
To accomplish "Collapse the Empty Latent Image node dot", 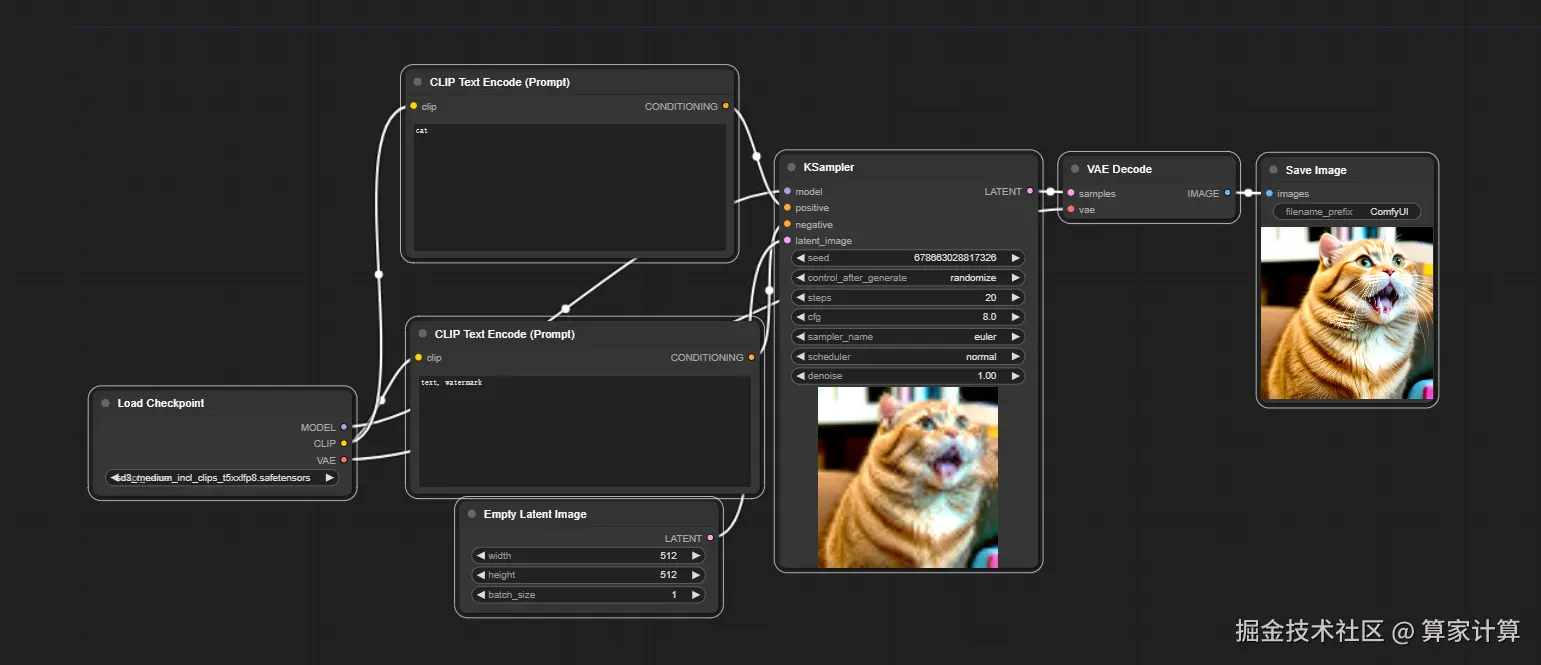I will pyautogui.click(x=471, y=514).
